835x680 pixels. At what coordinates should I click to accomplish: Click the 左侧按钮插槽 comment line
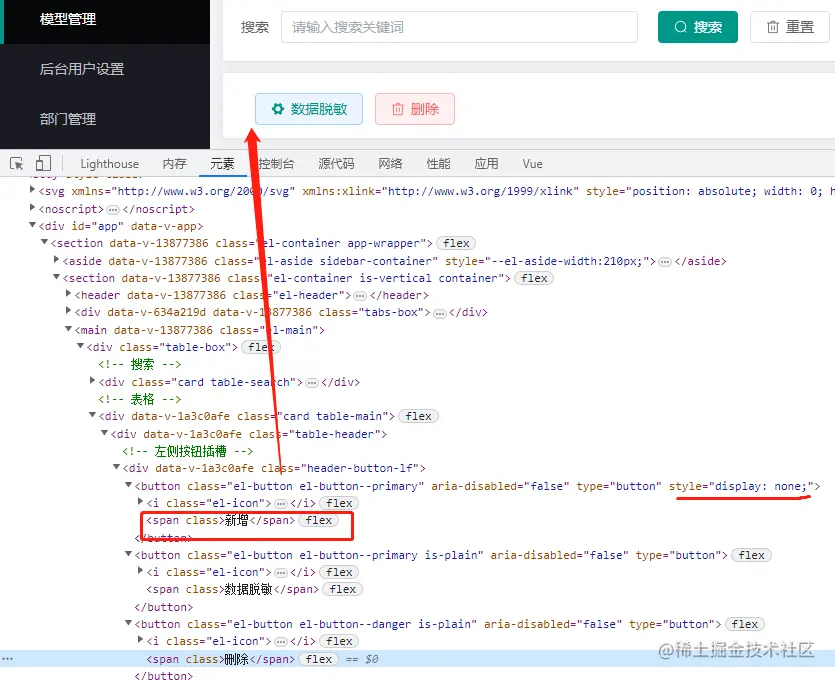pyautogui.click(x=187, y=452)
